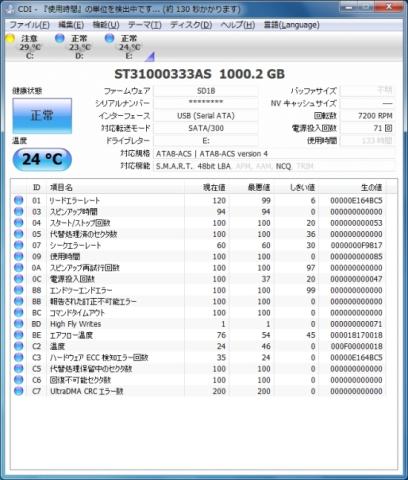Click the supported features field S.M.A.R.T.
Screen dimensions: 408x480
click(275, 166)
